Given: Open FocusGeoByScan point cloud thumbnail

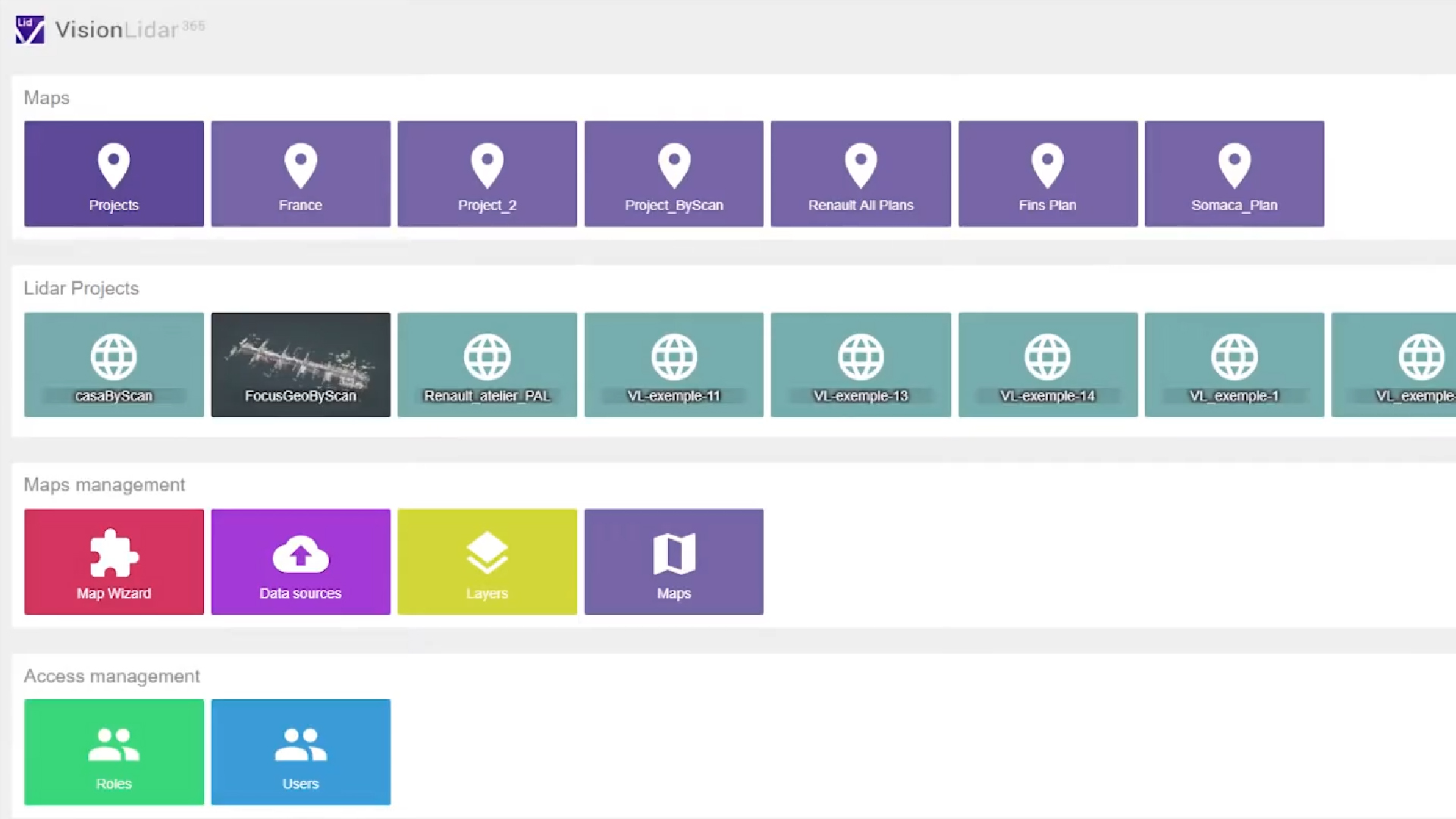Looking at the screenshot, I should 300,365.
